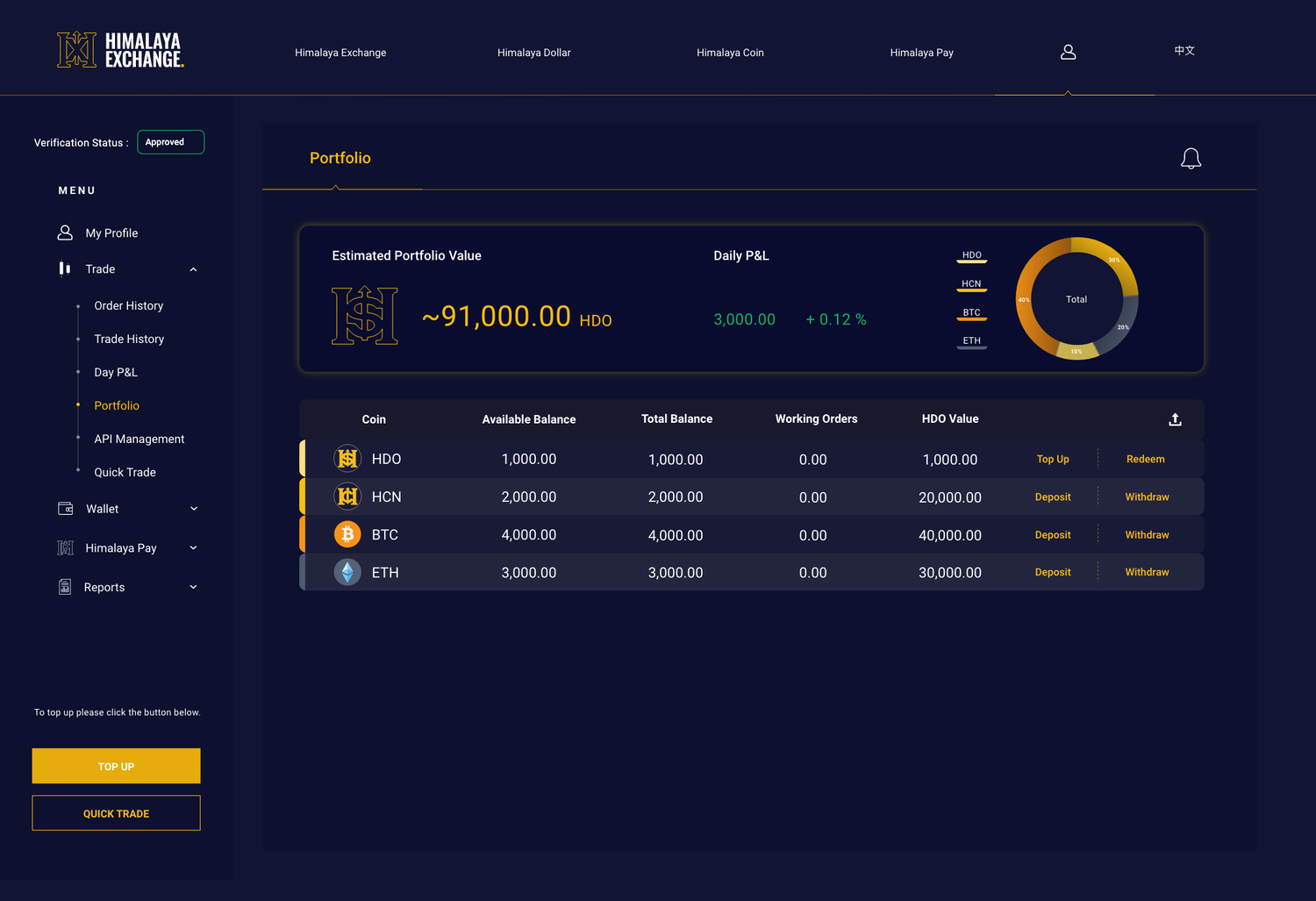Select Portfolio in the sidebar submenu
This screenshot has width=1316, height=901.
click(x=117, y=406)
